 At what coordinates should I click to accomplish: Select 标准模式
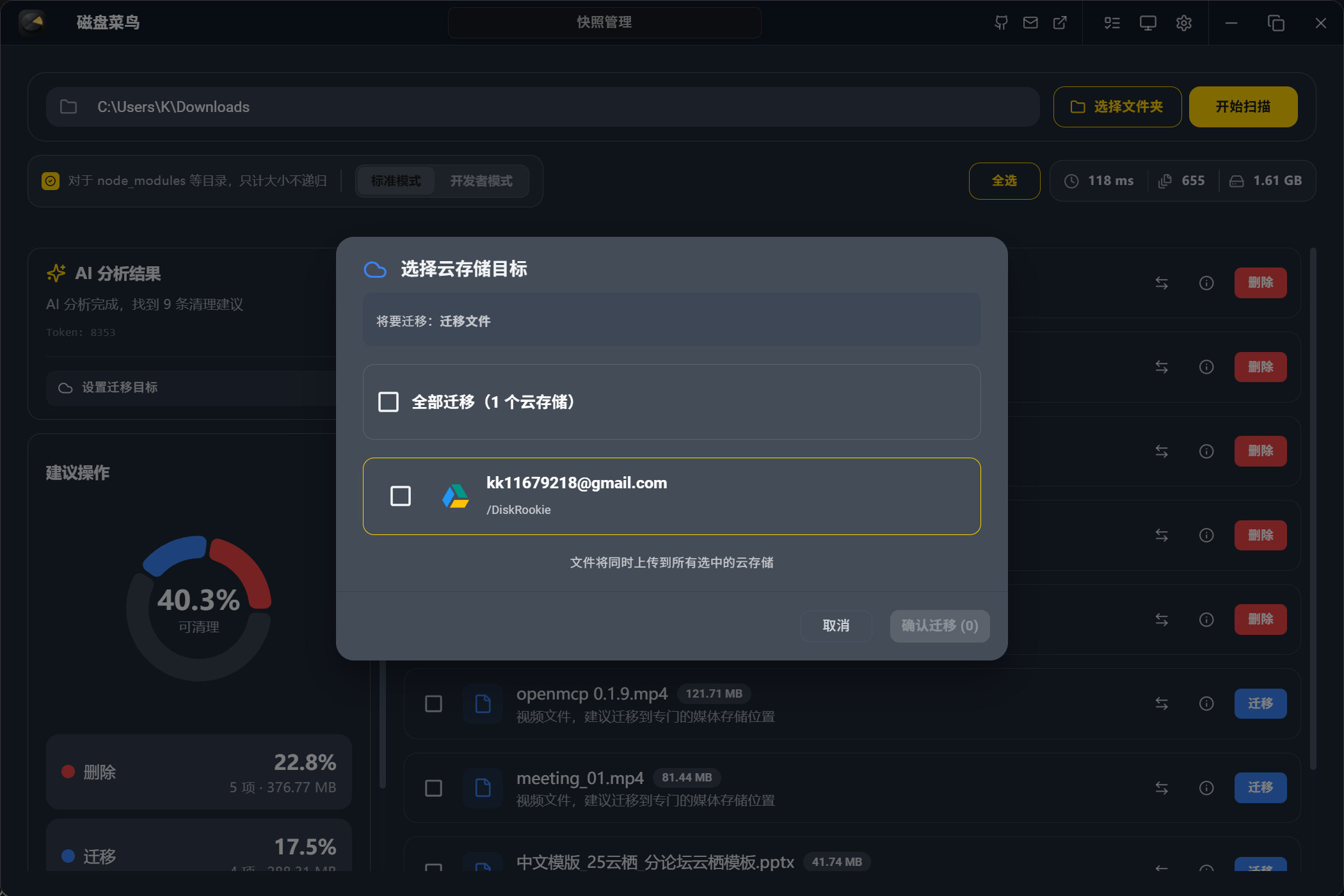[x=396, y=181]
